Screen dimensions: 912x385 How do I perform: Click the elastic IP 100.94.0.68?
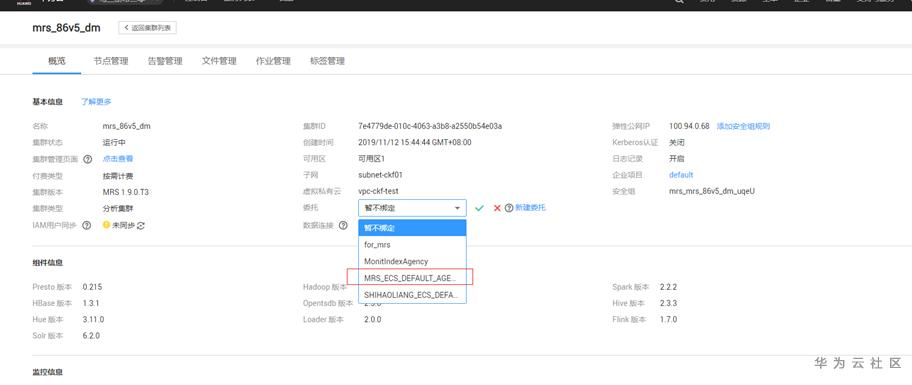[689, 126]
